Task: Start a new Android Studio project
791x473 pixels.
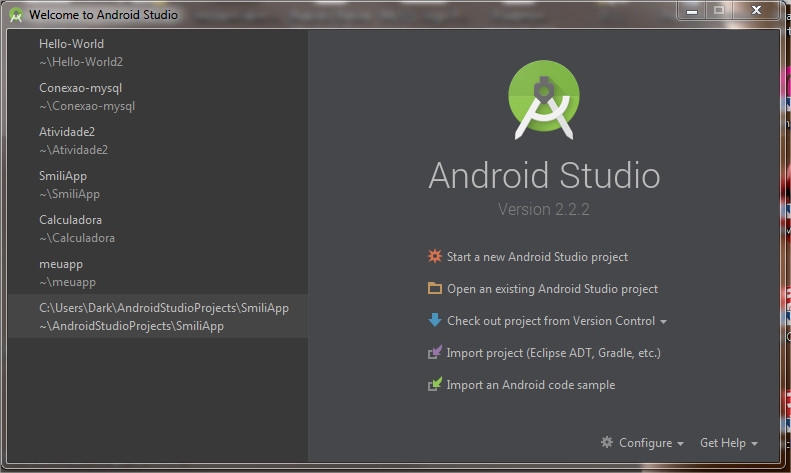Action: click(537, 257)
